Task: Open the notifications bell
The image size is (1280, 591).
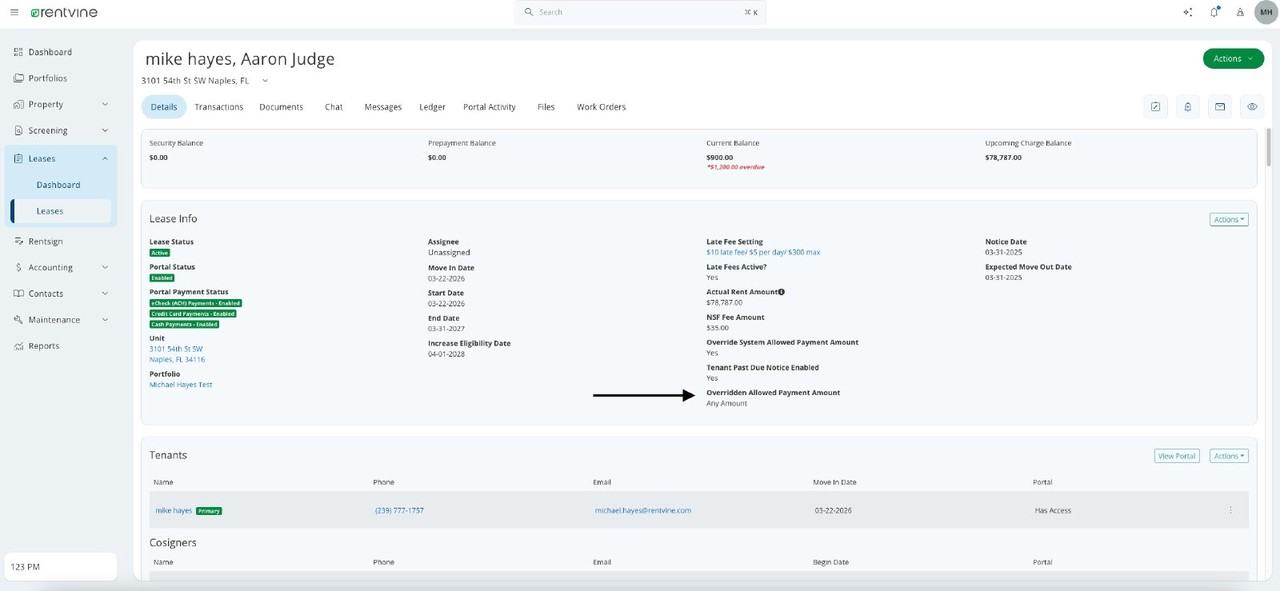Action: pyautogui.click(x=1214, y=12)
